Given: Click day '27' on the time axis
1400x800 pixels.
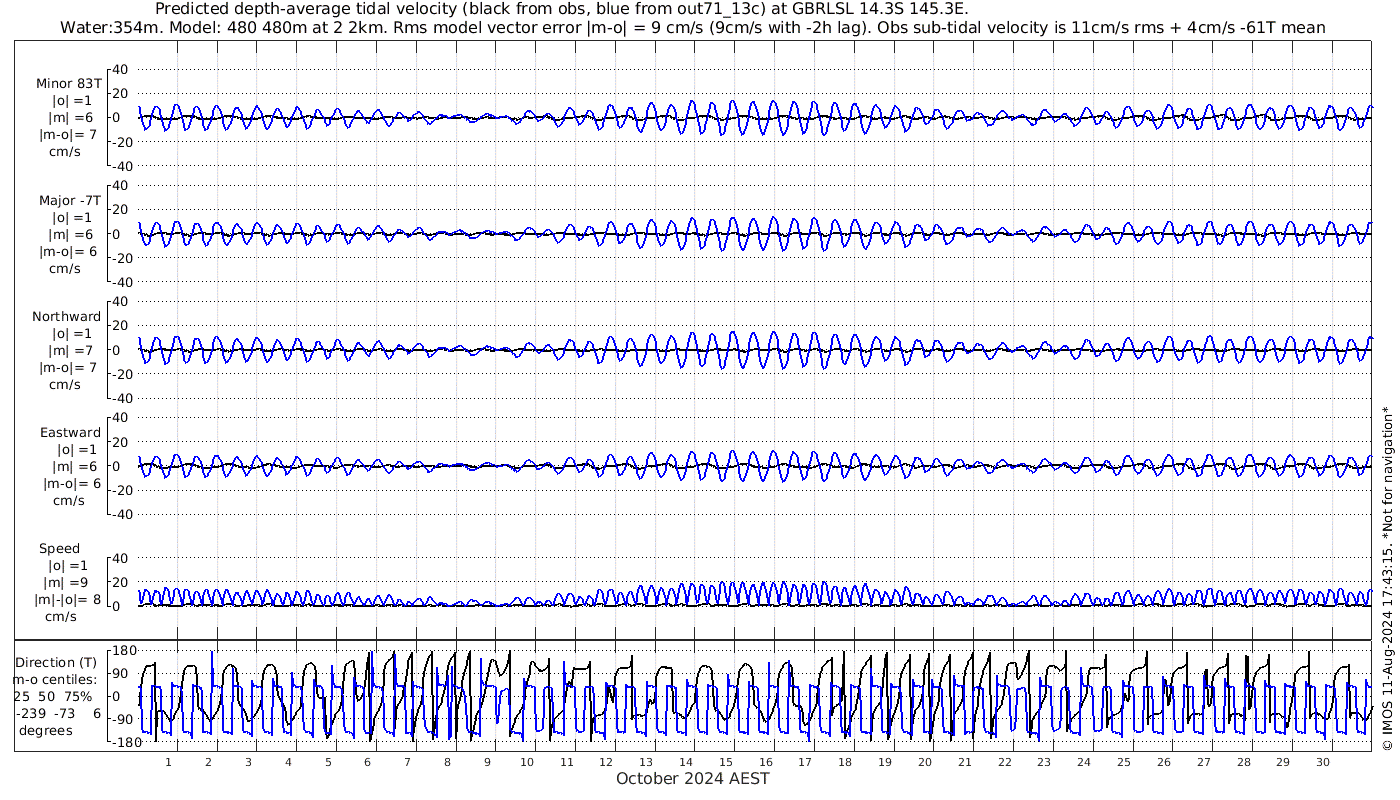Looking at the screenshot, I should pyautogui.click(x=1203, y=762).
